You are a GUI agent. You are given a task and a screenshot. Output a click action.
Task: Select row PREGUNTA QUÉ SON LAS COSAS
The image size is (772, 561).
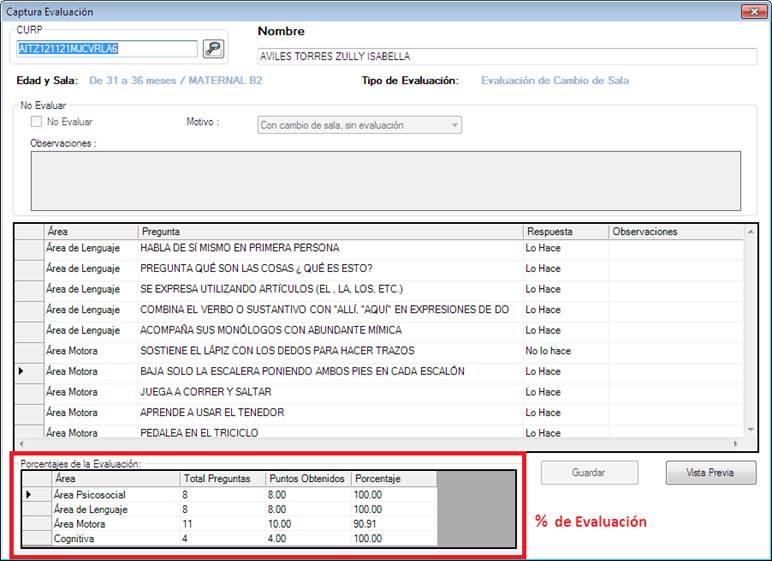[379, 269]
